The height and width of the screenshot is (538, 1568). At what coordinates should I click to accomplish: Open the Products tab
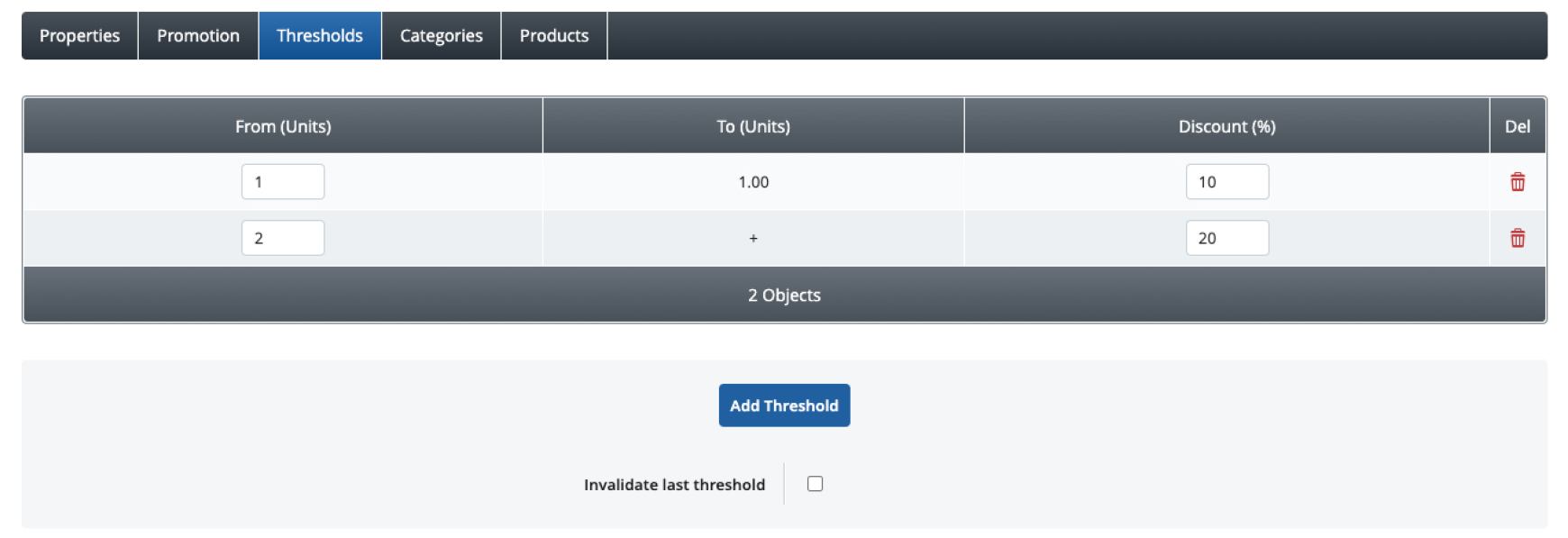tap(554, 36)
